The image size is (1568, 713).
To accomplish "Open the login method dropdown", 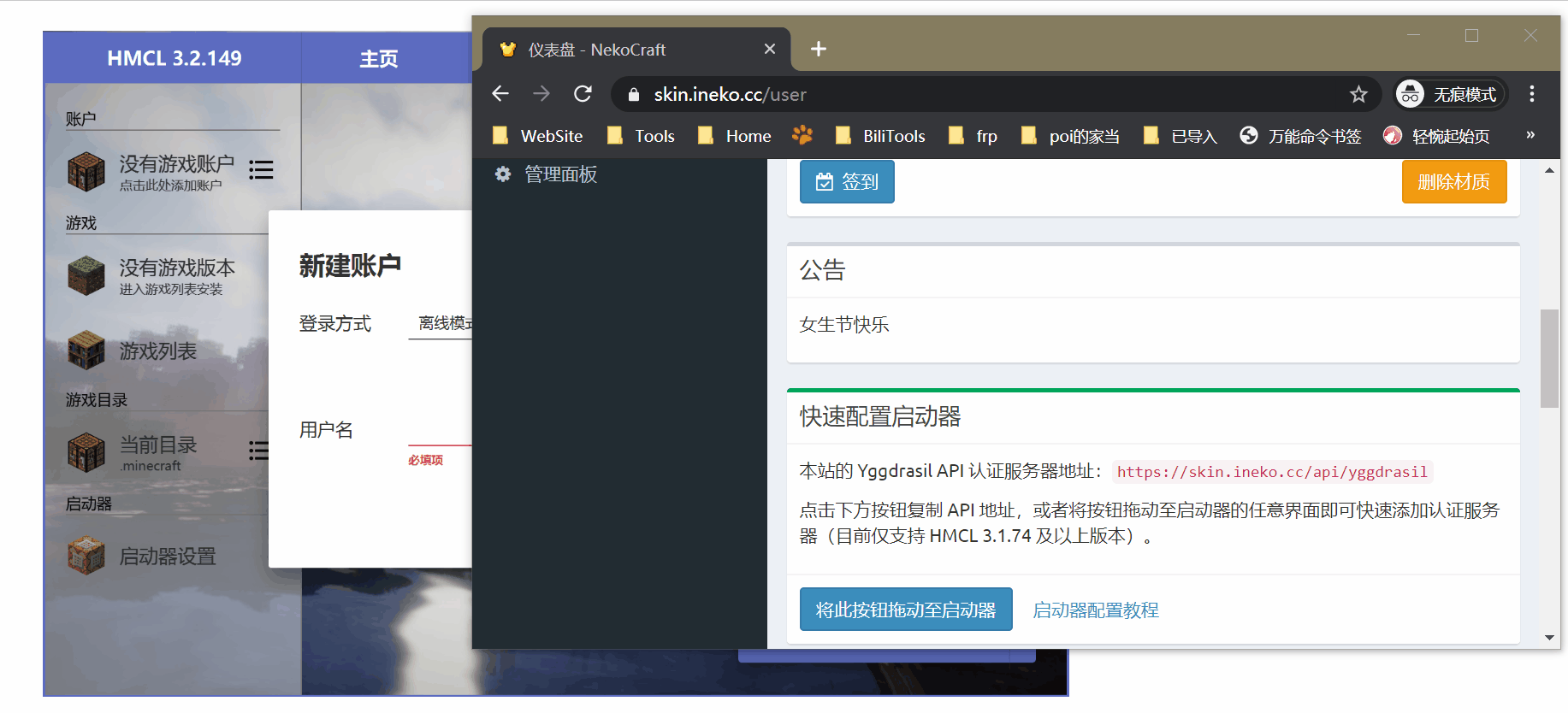I will 441,324.
